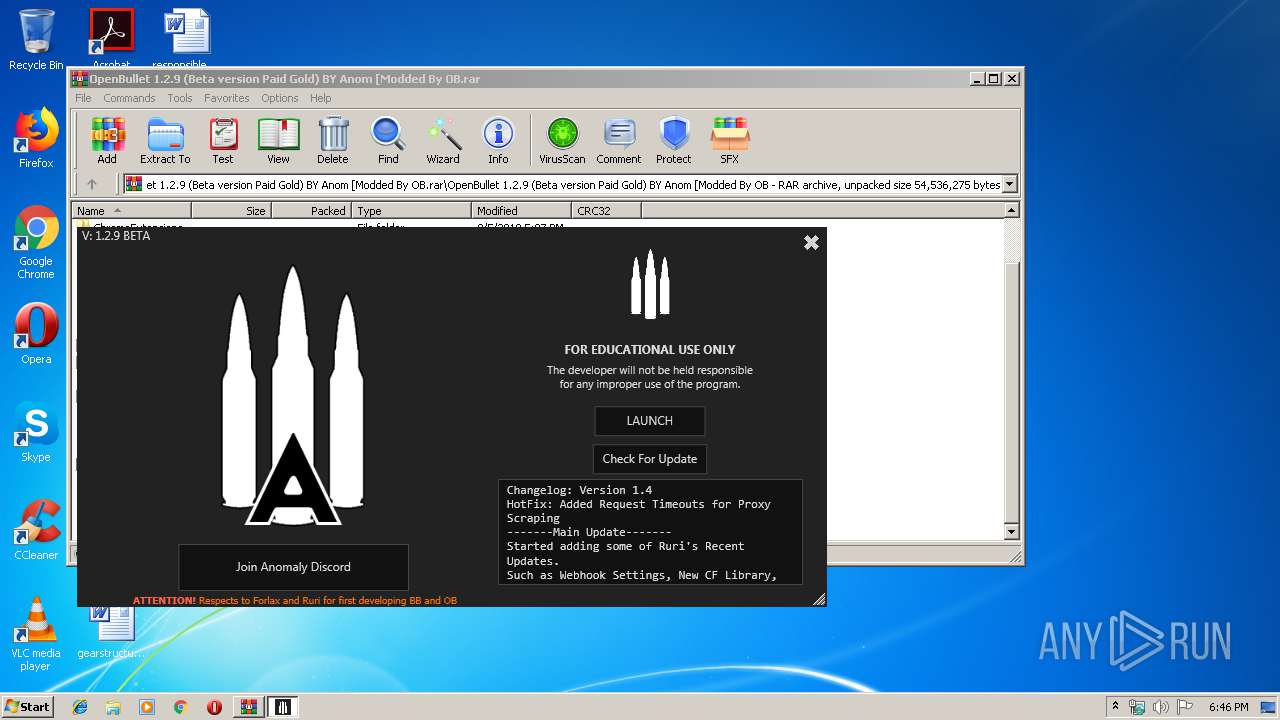Select the Firefox desktop shortcut
Viewport: 1280px width, 720px height.
pyautogui.click(x=36, y=139)
